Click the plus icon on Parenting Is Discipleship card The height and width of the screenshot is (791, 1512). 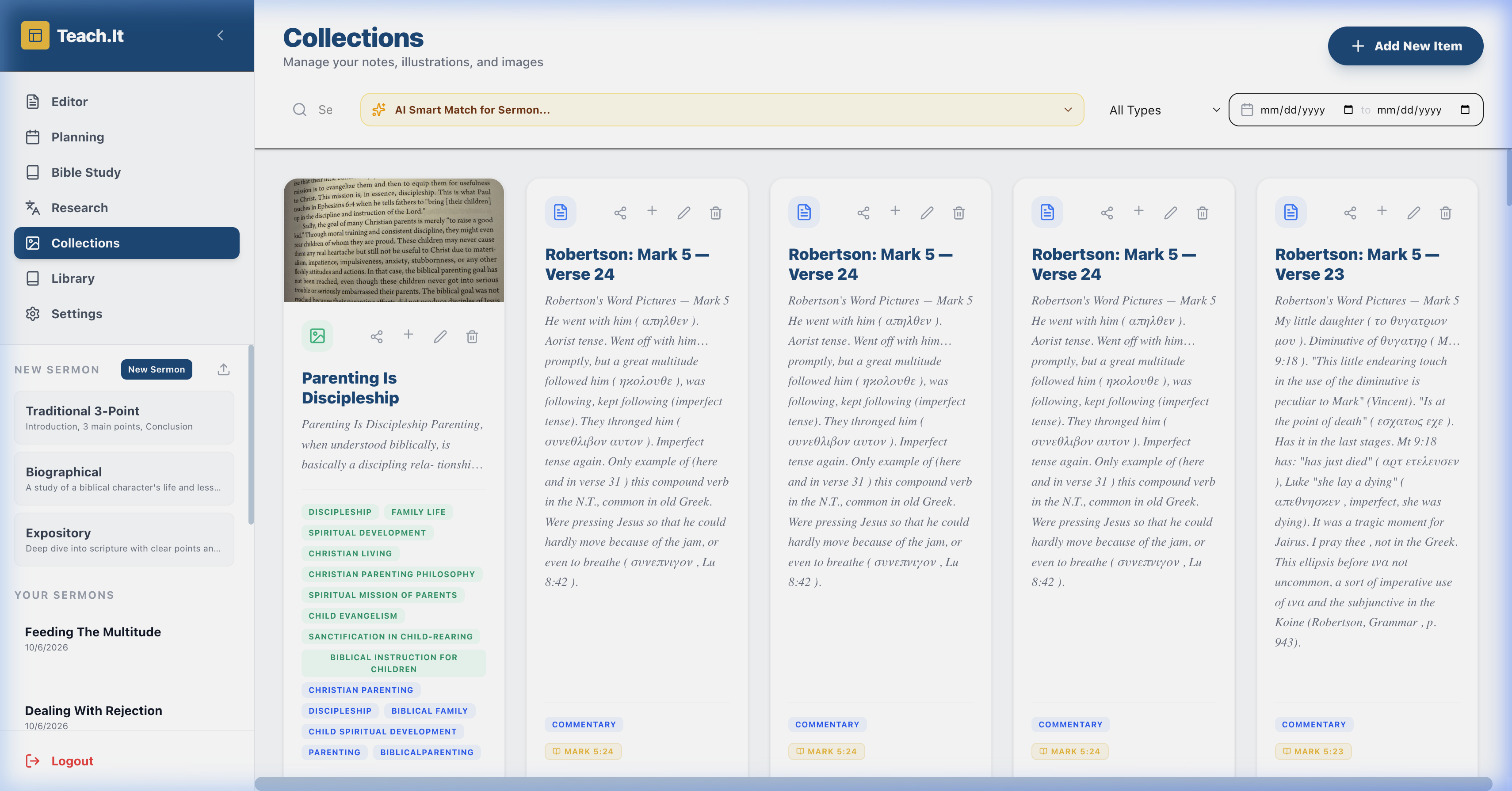click(x=409, y=335)
